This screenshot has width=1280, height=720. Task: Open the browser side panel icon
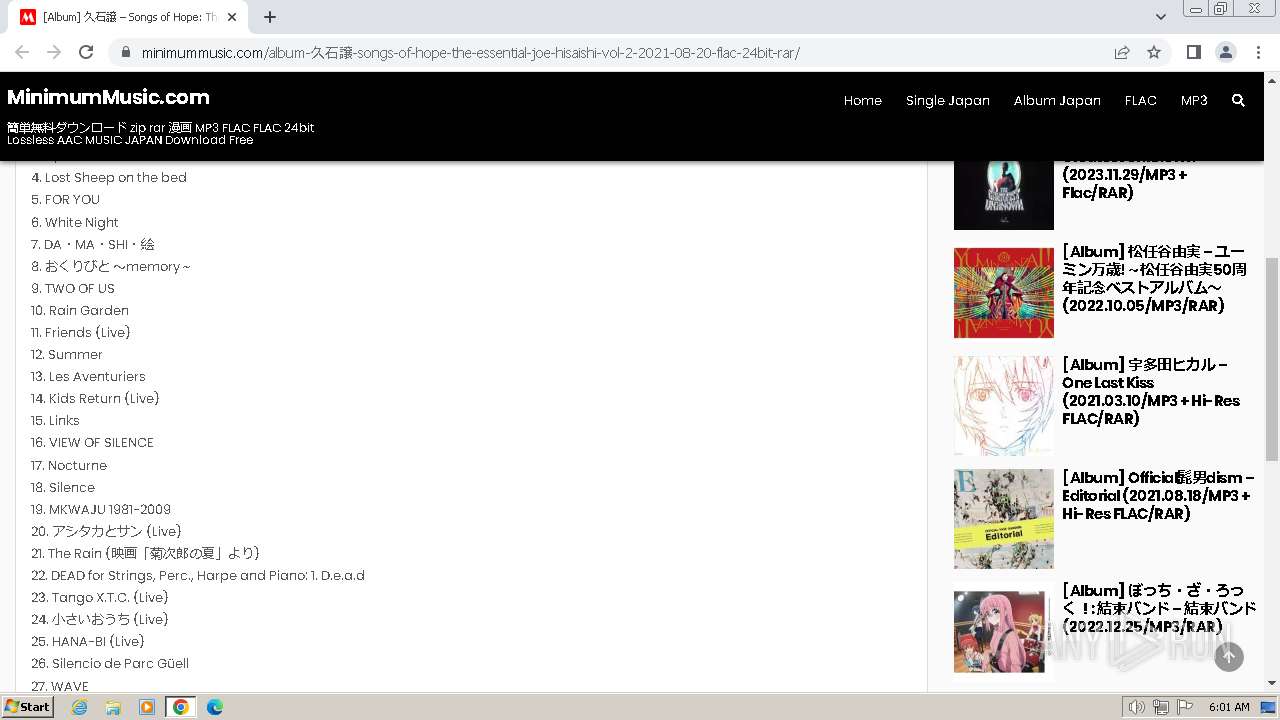[1193, 52]
